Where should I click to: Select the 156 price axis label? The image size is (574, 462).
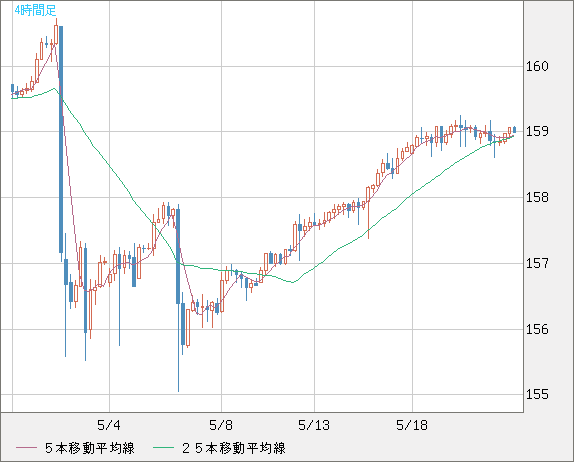(x=537, y=329)
